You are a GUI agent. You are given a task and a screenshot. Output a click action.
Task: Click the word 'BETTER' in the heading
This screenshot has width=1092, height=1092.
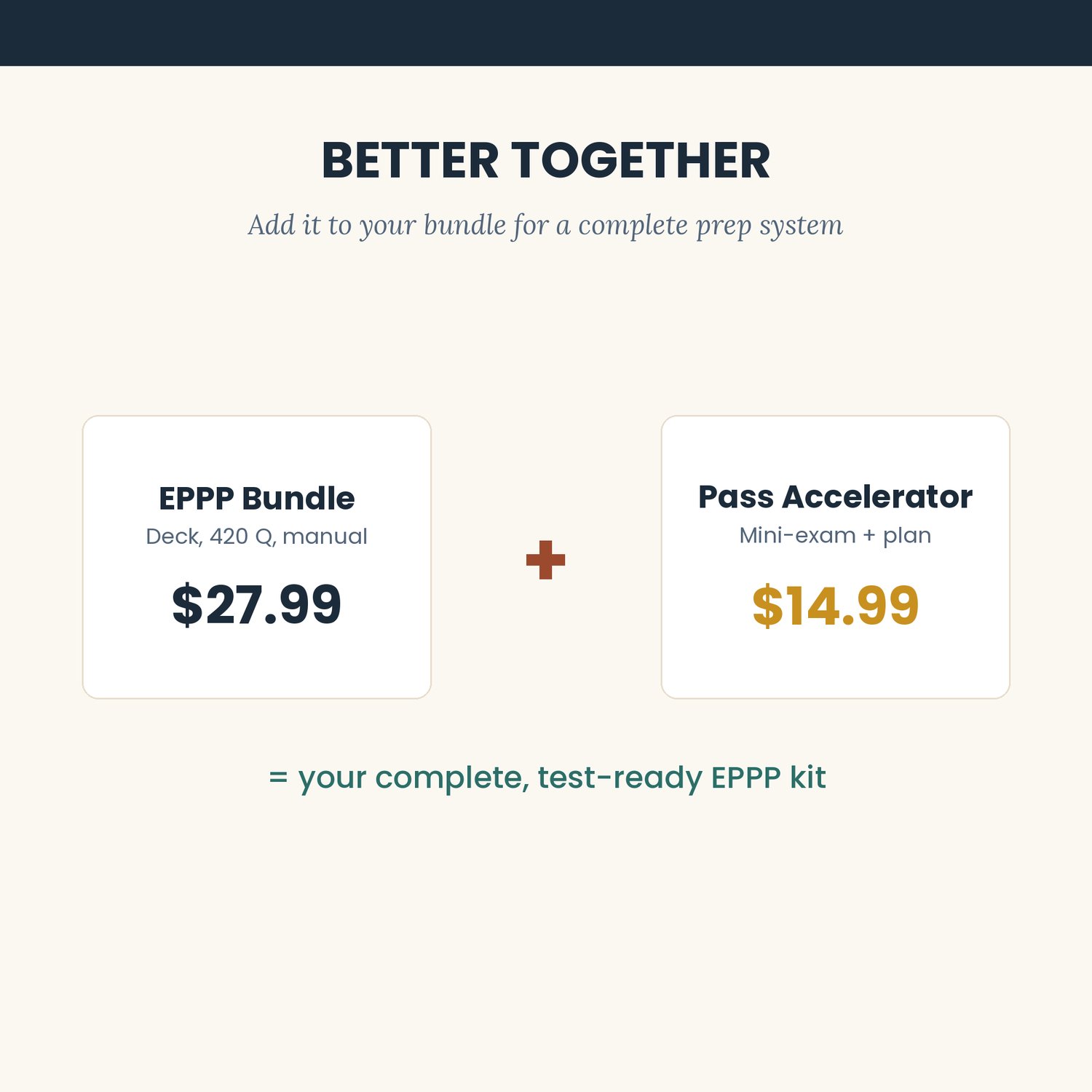coord(410,161)
